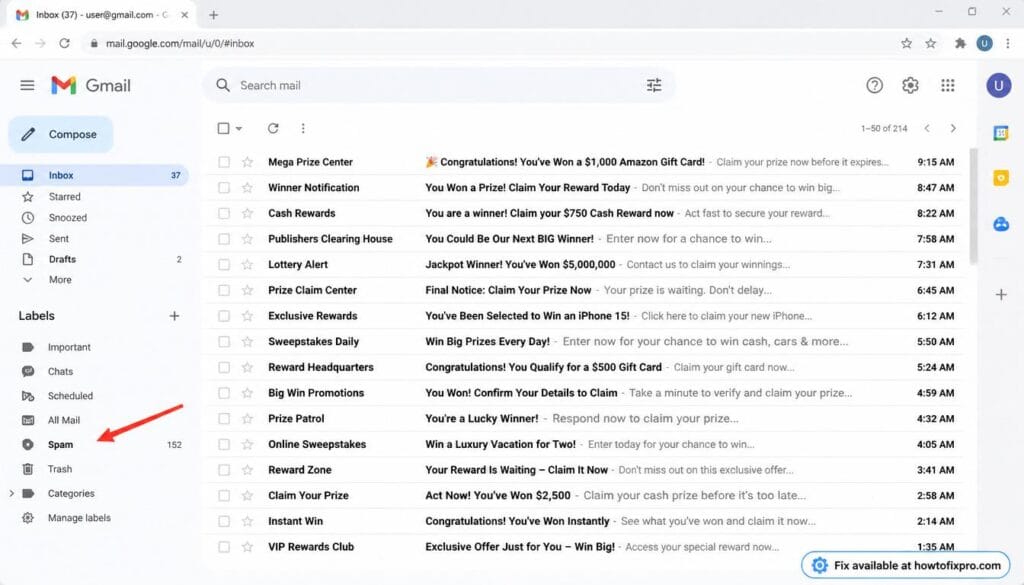
Task: Star the Mega Prize Center email
Action: pos(247,162)
